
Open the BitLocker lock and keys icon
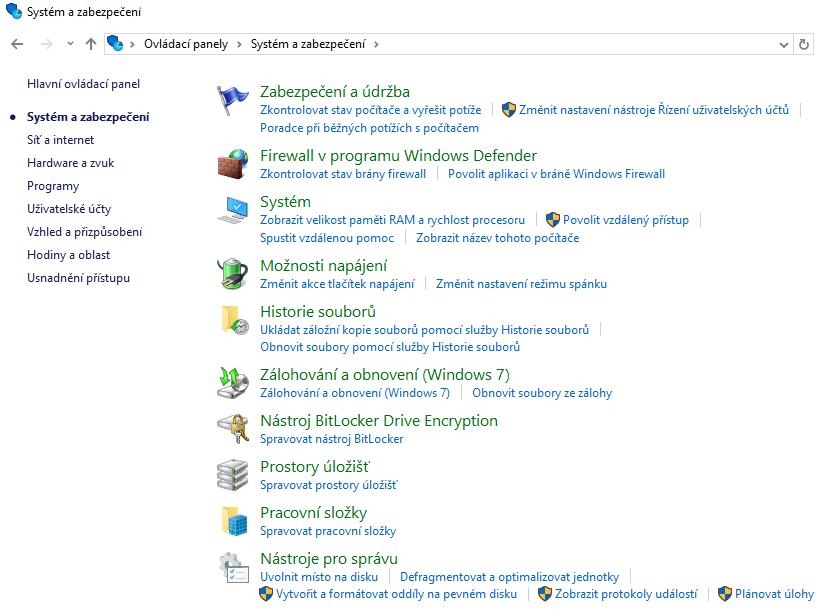click(x=232, y=428)
